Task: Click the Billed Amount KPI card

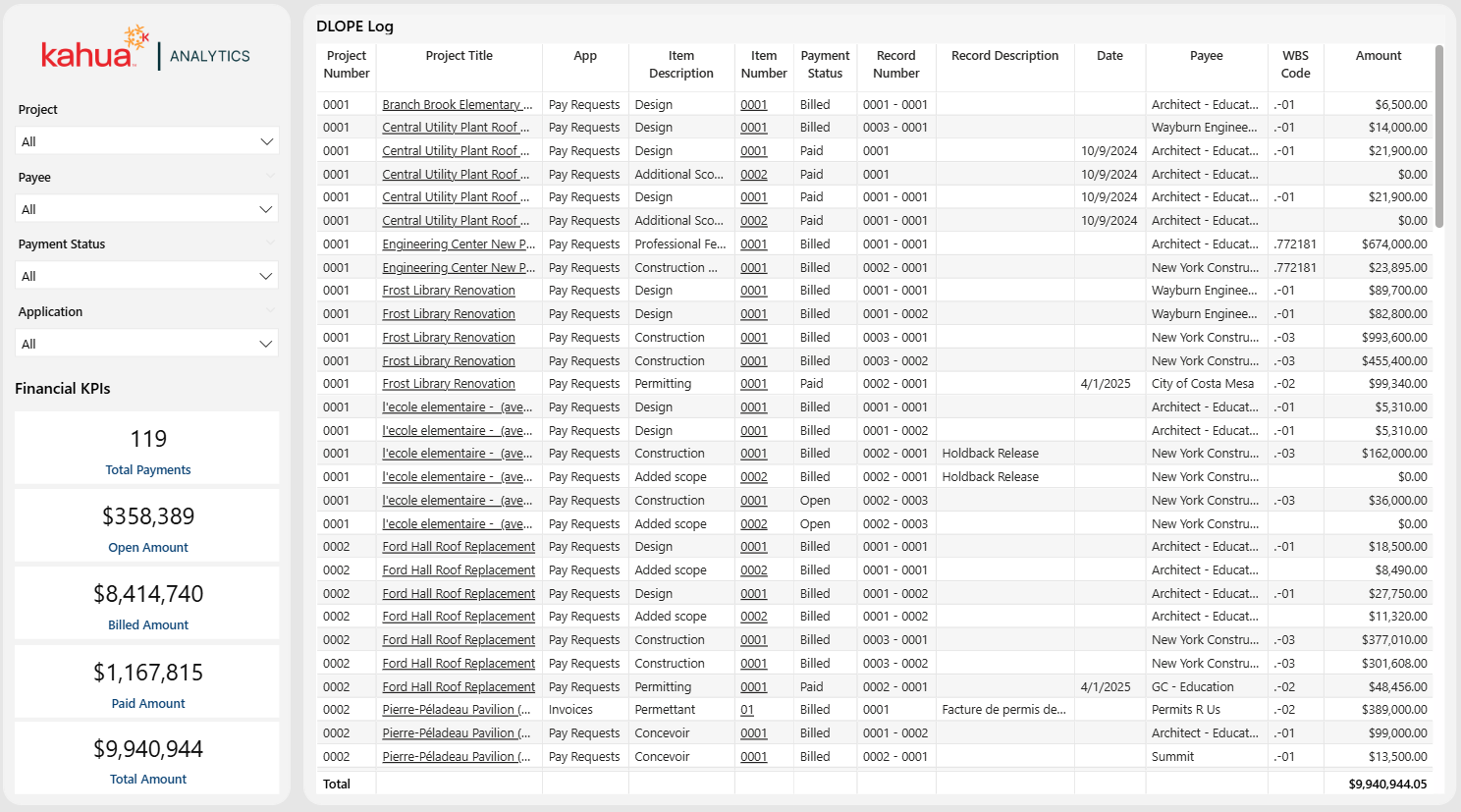Action: pos(147,604)
